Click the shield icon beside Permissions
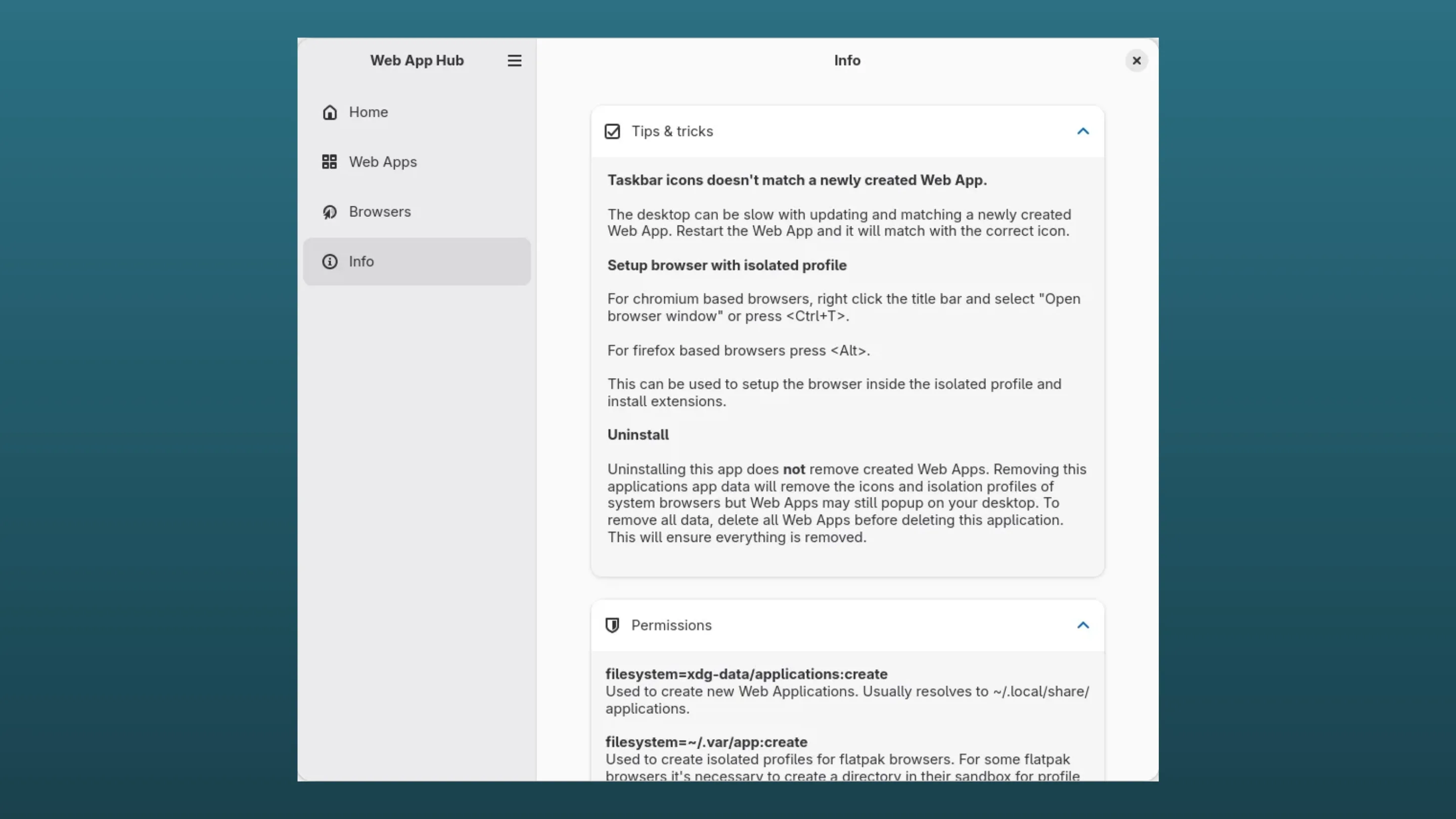 (x=613, y=625)
